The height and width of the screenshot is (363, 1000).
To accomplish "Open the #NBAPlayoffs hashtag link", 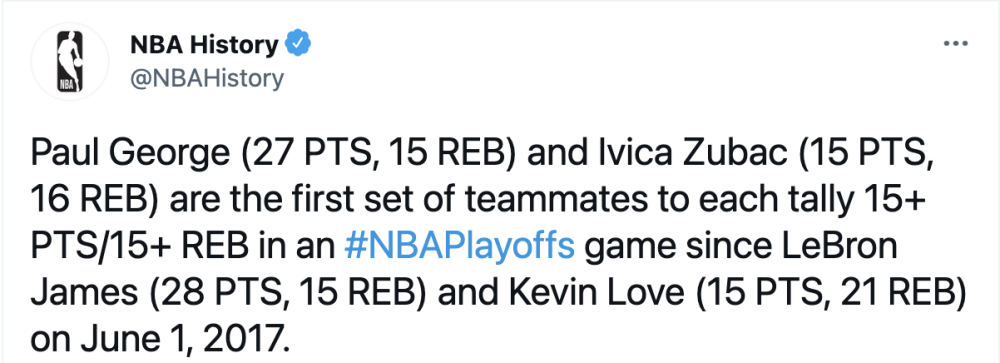I will 459,248.
